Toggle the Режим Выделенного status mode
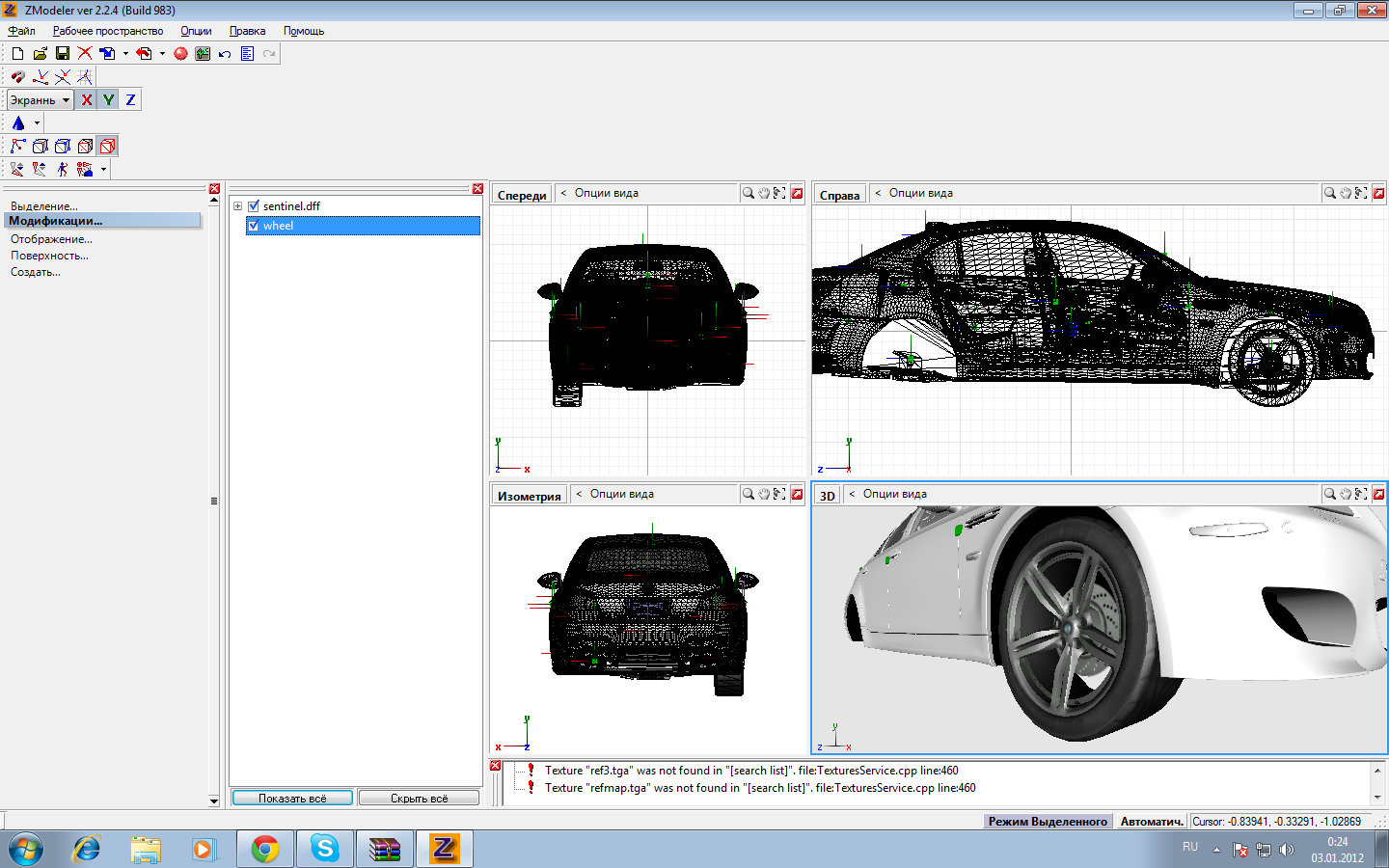The height and width of the screenshot is (868, 1389). pyautogui.click(x=1048, y=822)
